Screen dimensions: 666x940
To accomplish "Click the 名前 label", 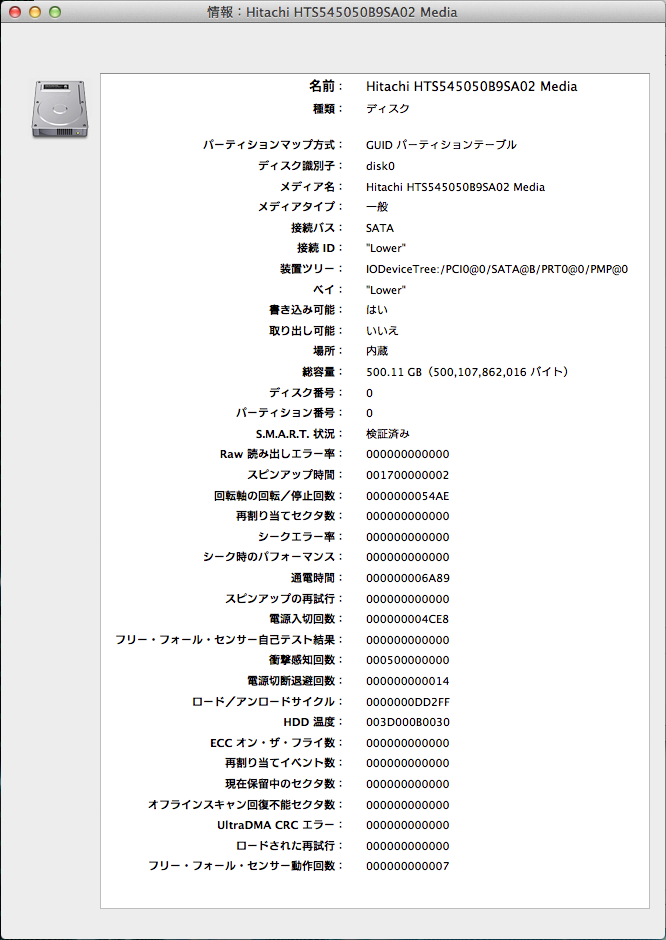I will point(326,86).
